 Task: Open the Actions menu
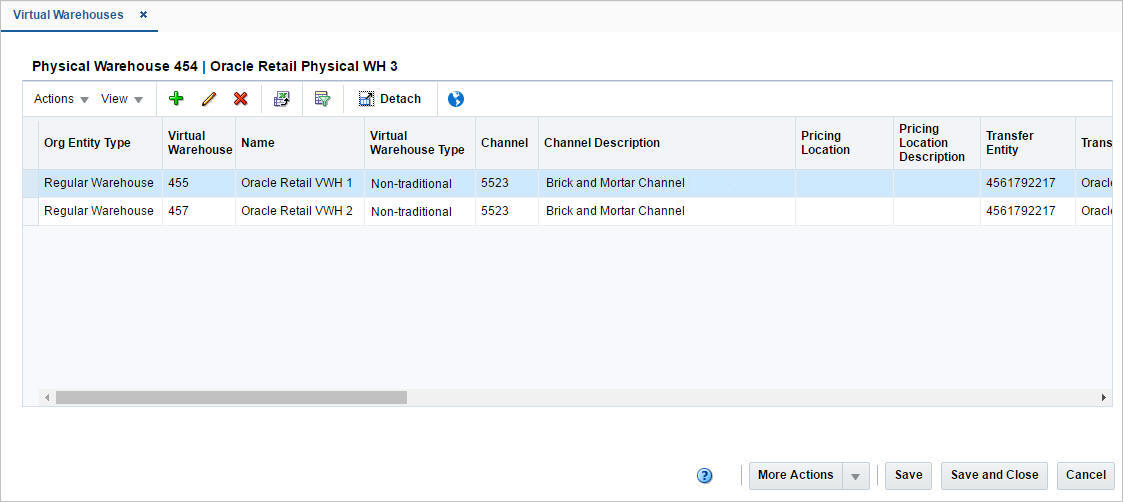click(61, 99)
